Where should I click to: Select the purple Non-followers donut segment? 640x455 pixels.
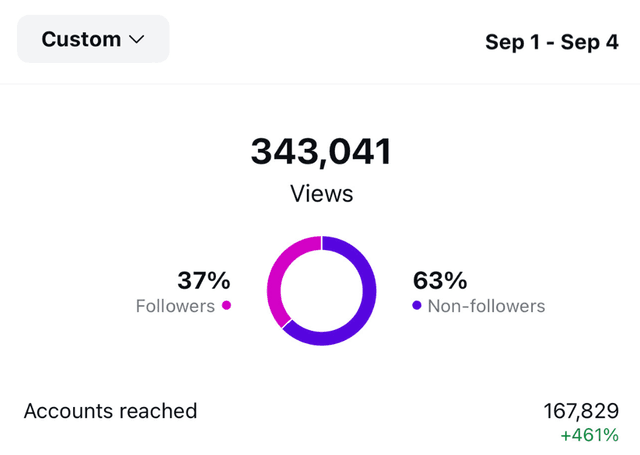pyautogui.click(x=369, y=295)
